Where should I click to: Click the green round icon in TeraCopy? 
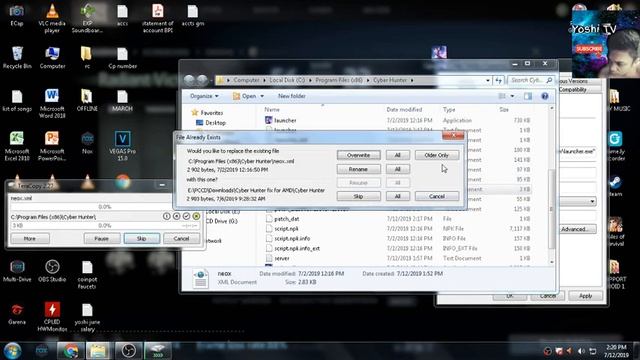[196, 216]
